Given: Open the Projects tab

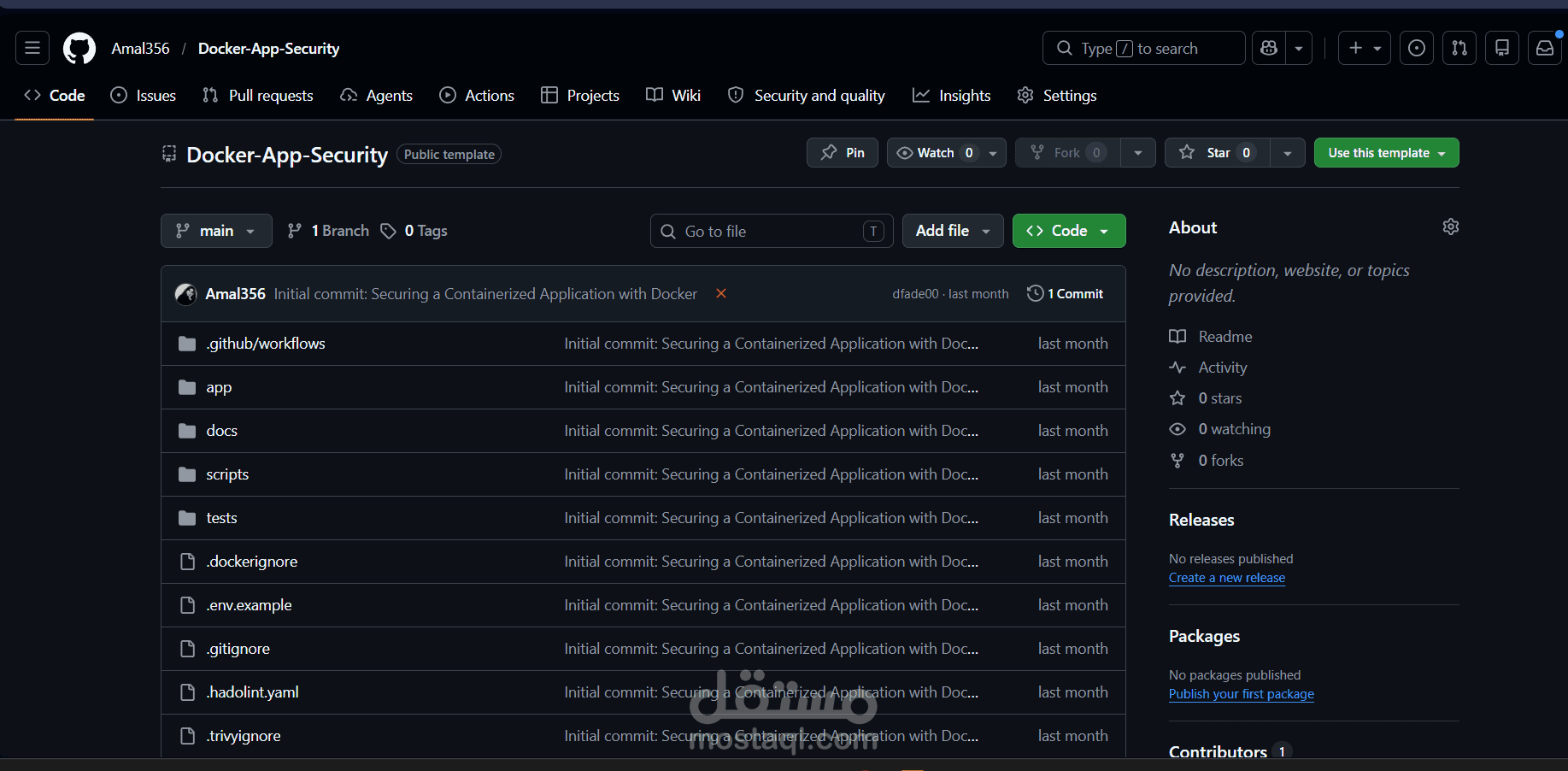Looking at the screenshot, I should (x=580, y=96).
